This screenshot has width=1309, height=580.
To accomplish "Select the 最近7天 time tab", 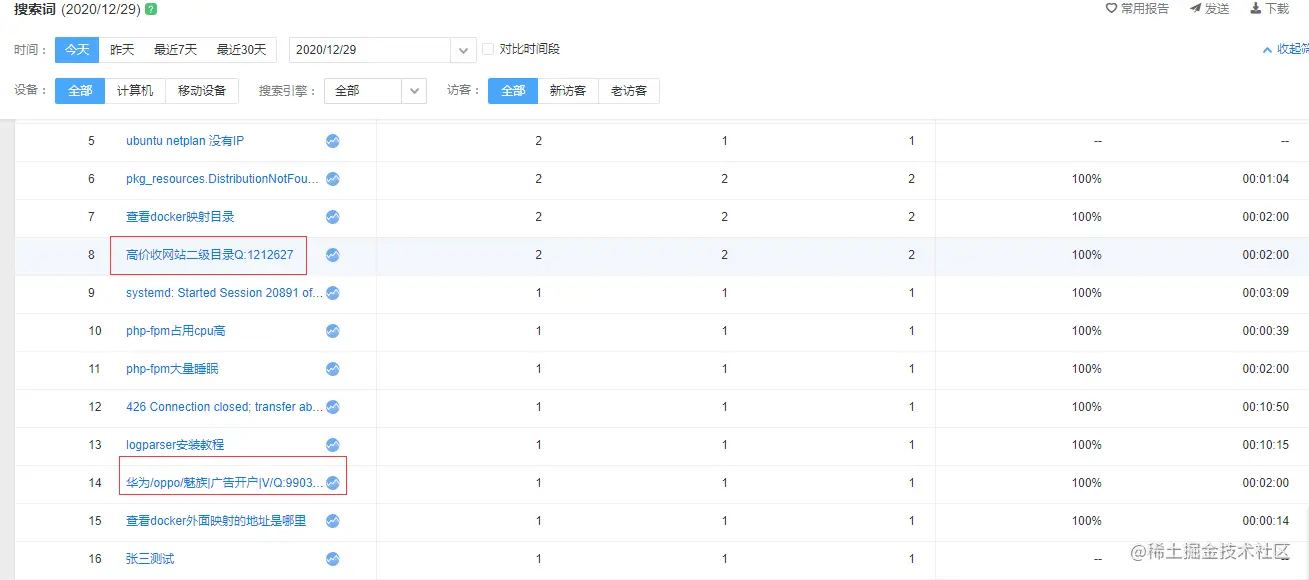I will tap(175, 50).
